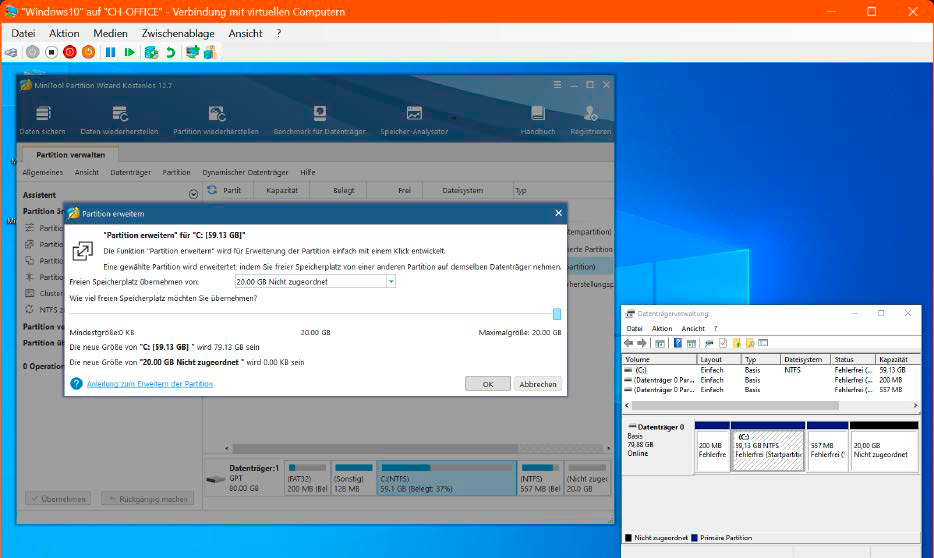Select C:(NTFS) 59.1 GB partition block
The height and width of the screenshot is (558, 934).
[446, 478]
